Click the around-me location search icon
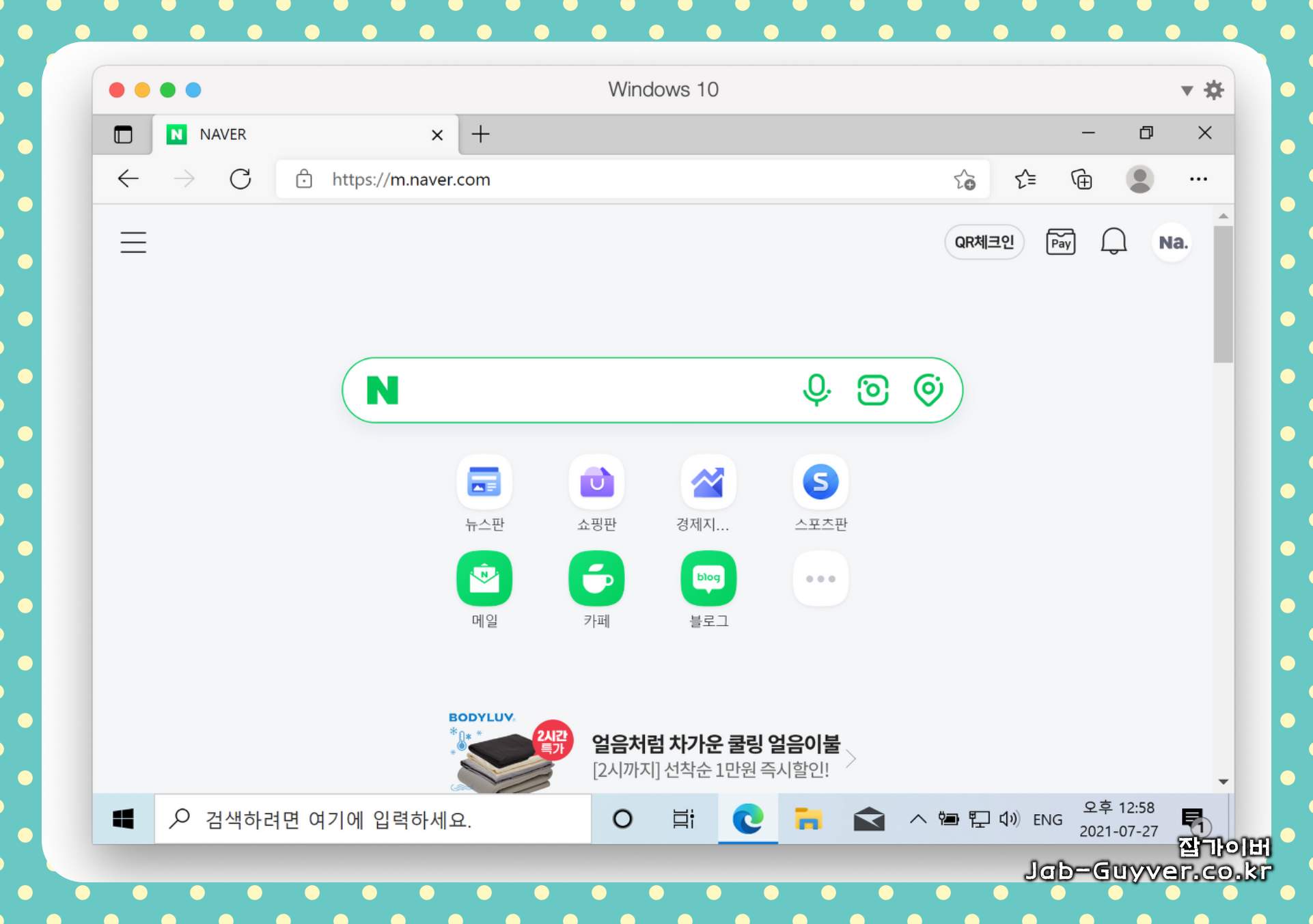This screenshot has width=1313, height=924. coord(928,390)
